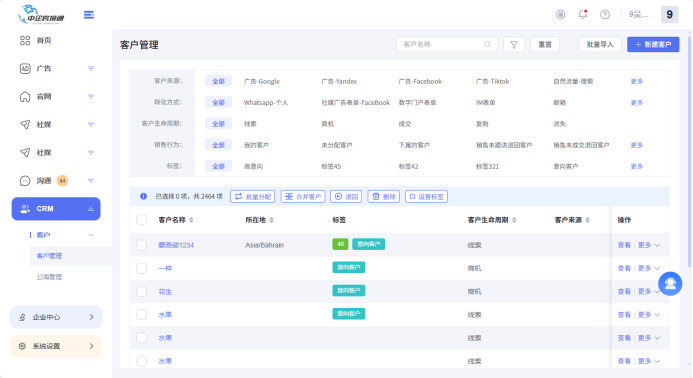This screenshot has height=378, width=693.
Task: Filter by 未分配客户
Action: click(x=337, y=145)
